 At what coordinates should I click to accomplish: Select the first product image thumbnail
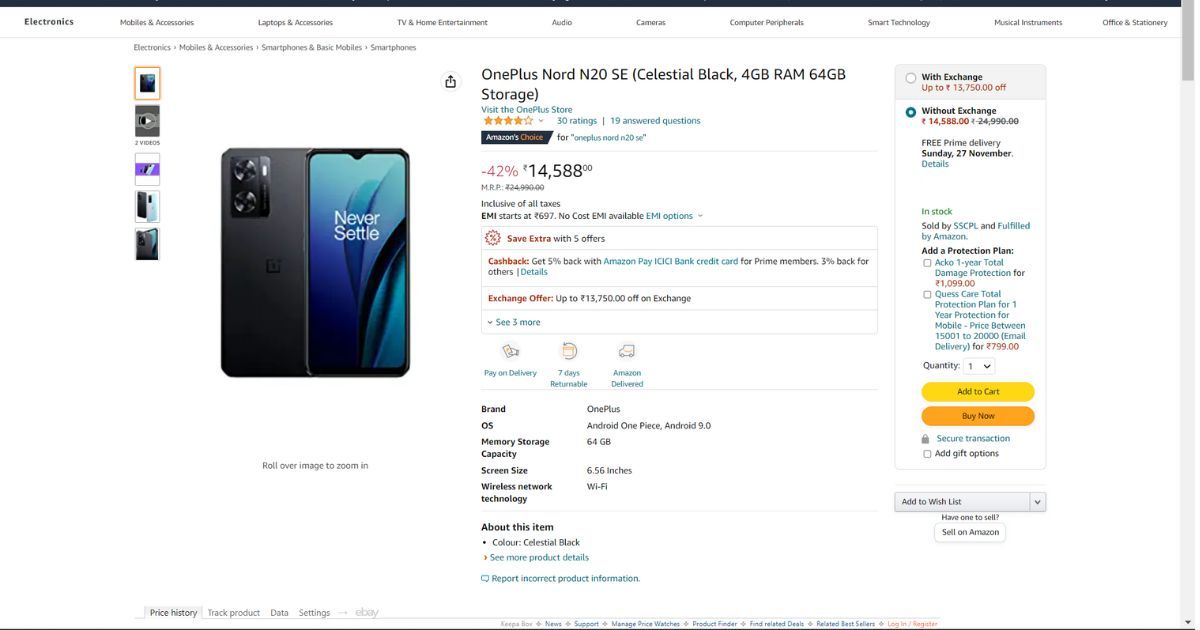[147, 83]
